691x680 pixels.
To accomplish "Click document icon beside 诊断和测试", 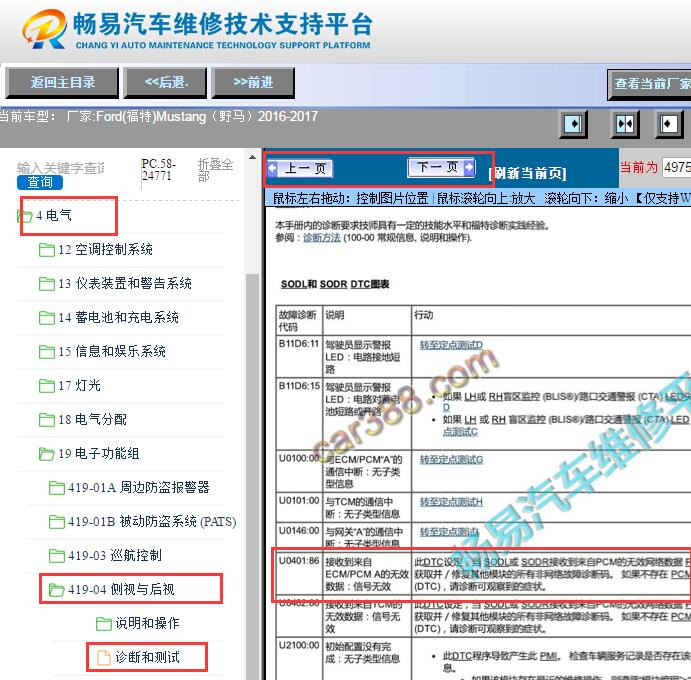I will point(104,658).
